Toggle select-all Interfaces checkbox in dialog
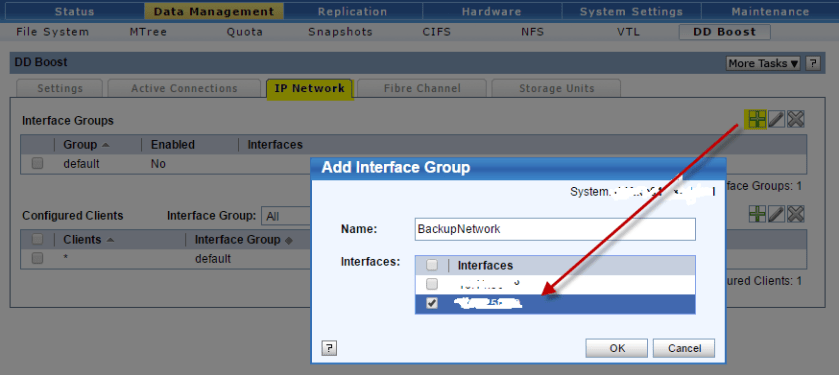839x375 pixels. pos(432,265)
